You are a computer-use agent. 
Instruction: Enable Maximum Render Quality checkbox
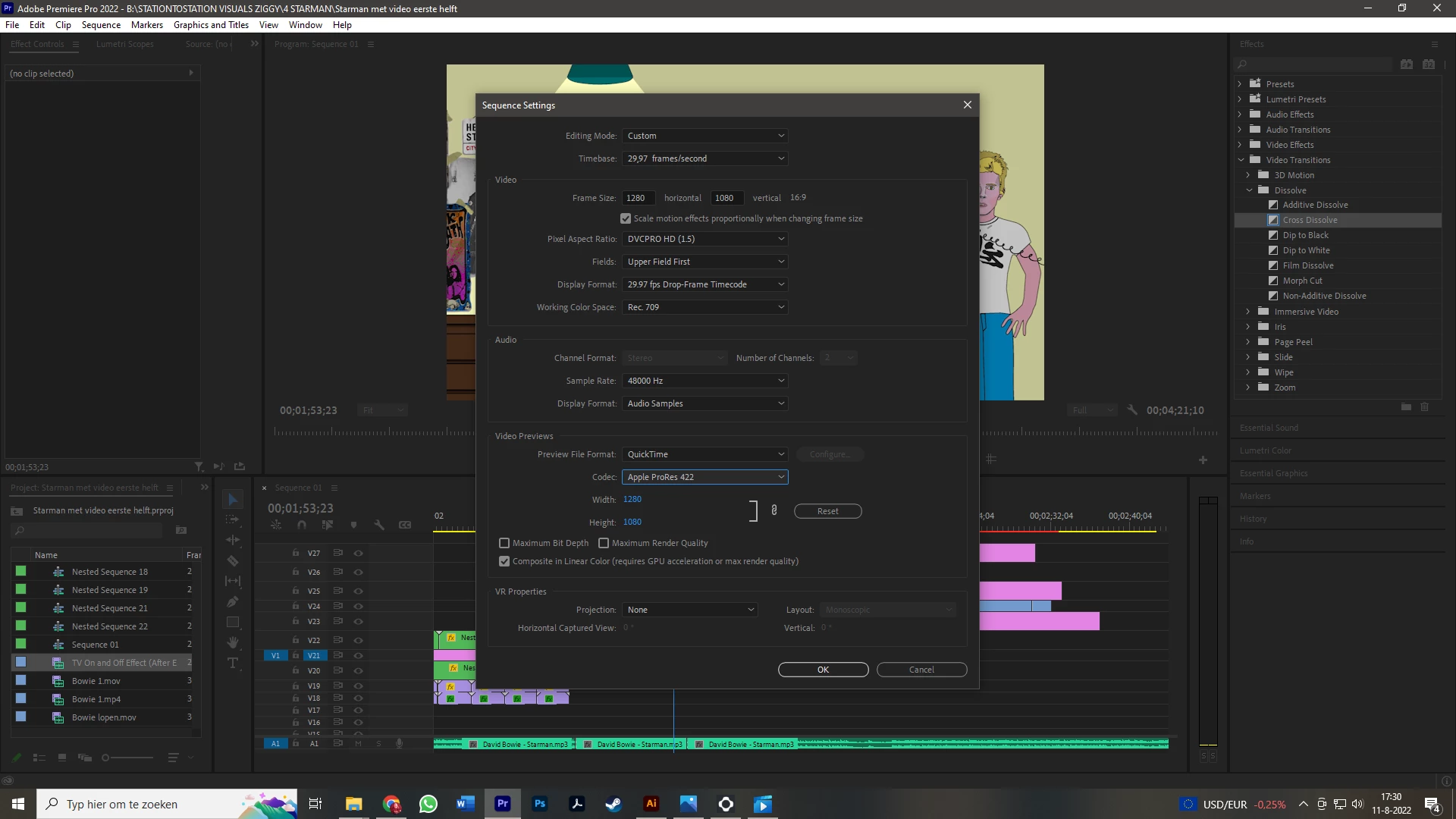point(604,543)
